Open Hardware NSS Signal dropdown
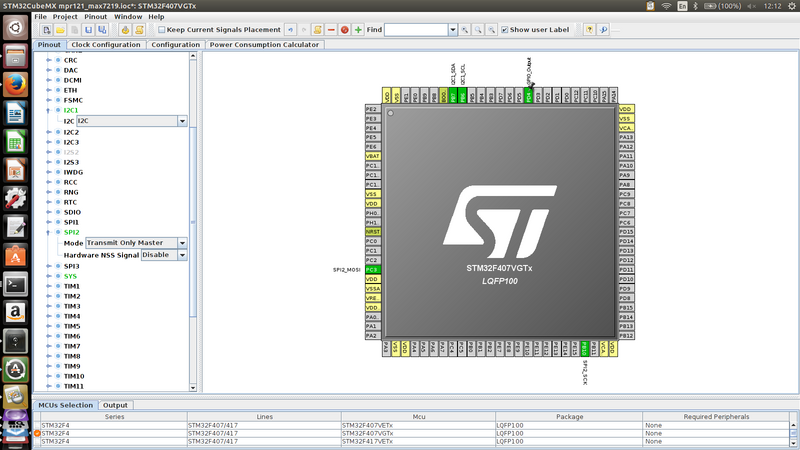 pyautogui.click(x=182, y=255)
